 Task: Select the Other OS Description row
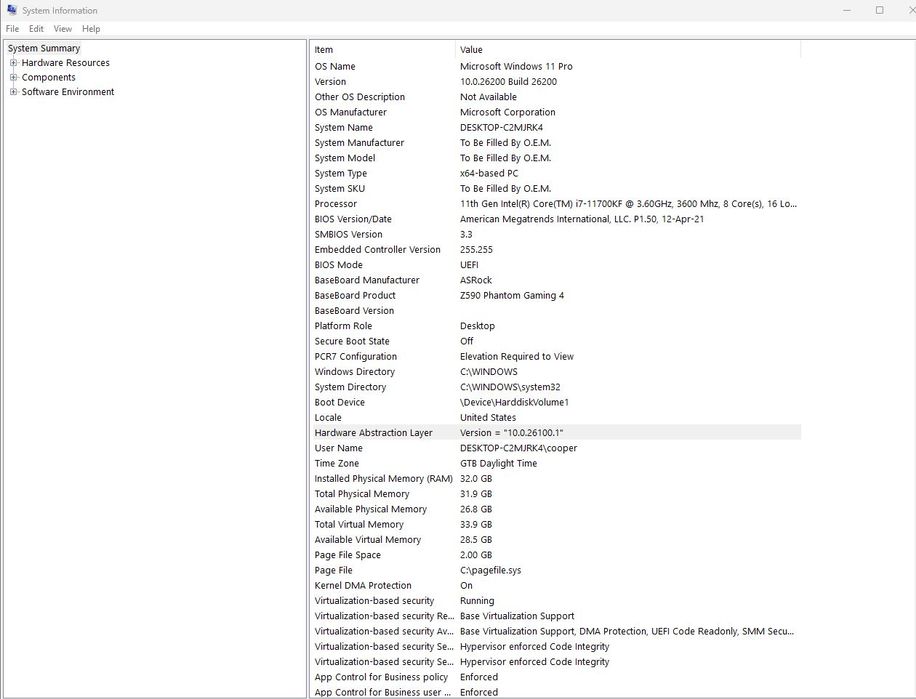(x=555, y=97)
